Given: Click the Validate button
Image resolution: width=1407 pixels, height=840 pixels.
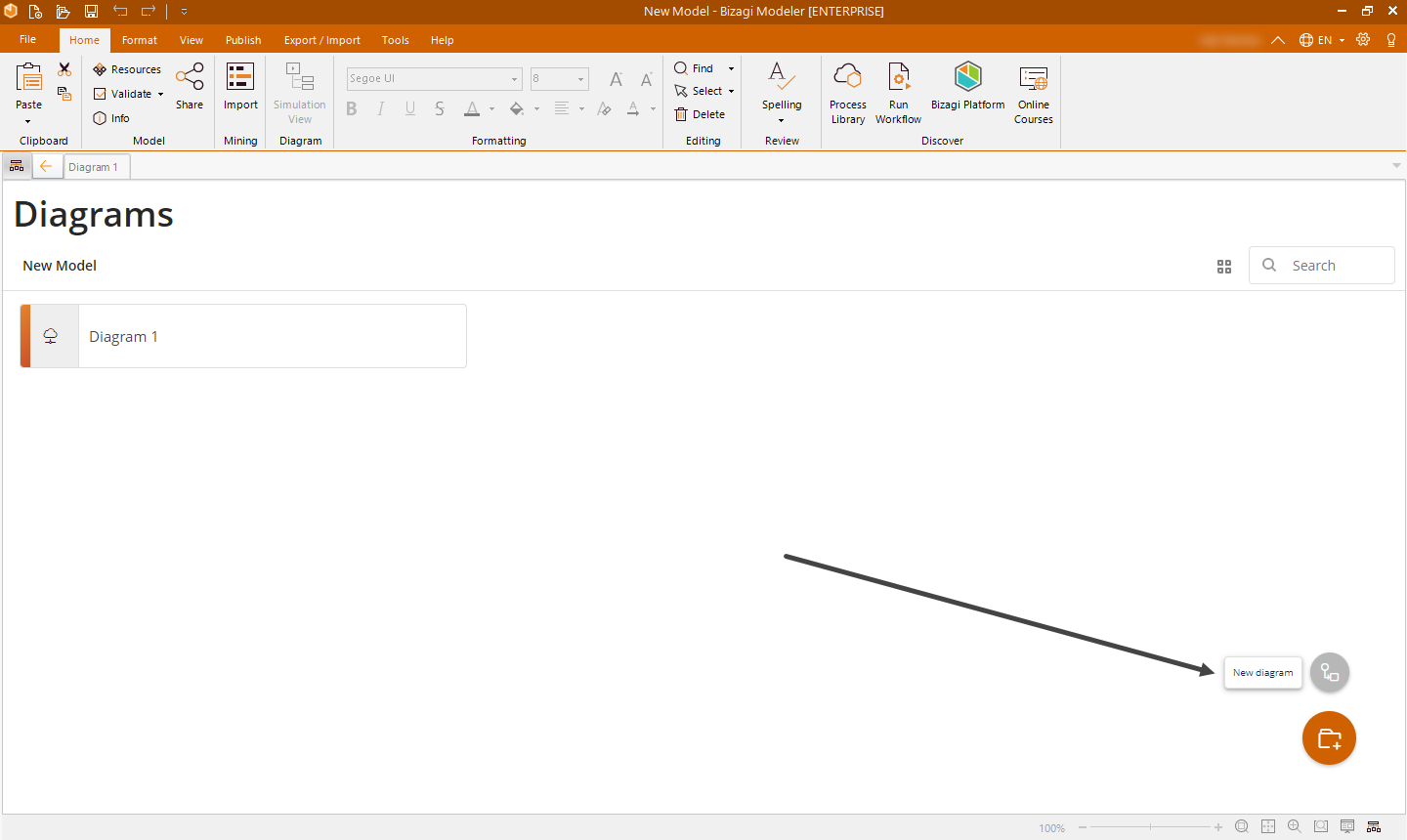Looking at the screenshot, I should point(123,94).
